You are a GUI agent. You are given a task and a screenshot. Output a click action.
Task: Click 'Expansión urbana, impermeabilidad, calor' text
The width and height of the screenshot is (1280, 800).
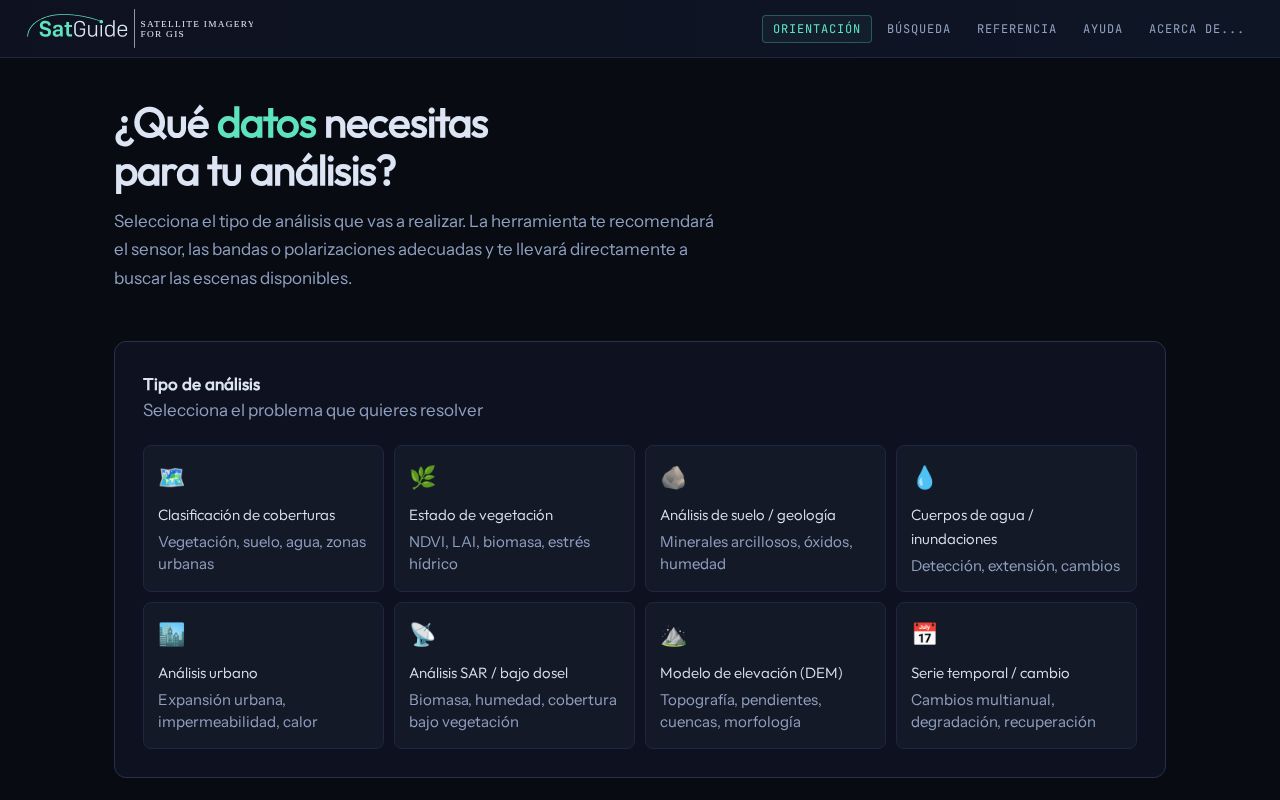[x=238, y=711]
